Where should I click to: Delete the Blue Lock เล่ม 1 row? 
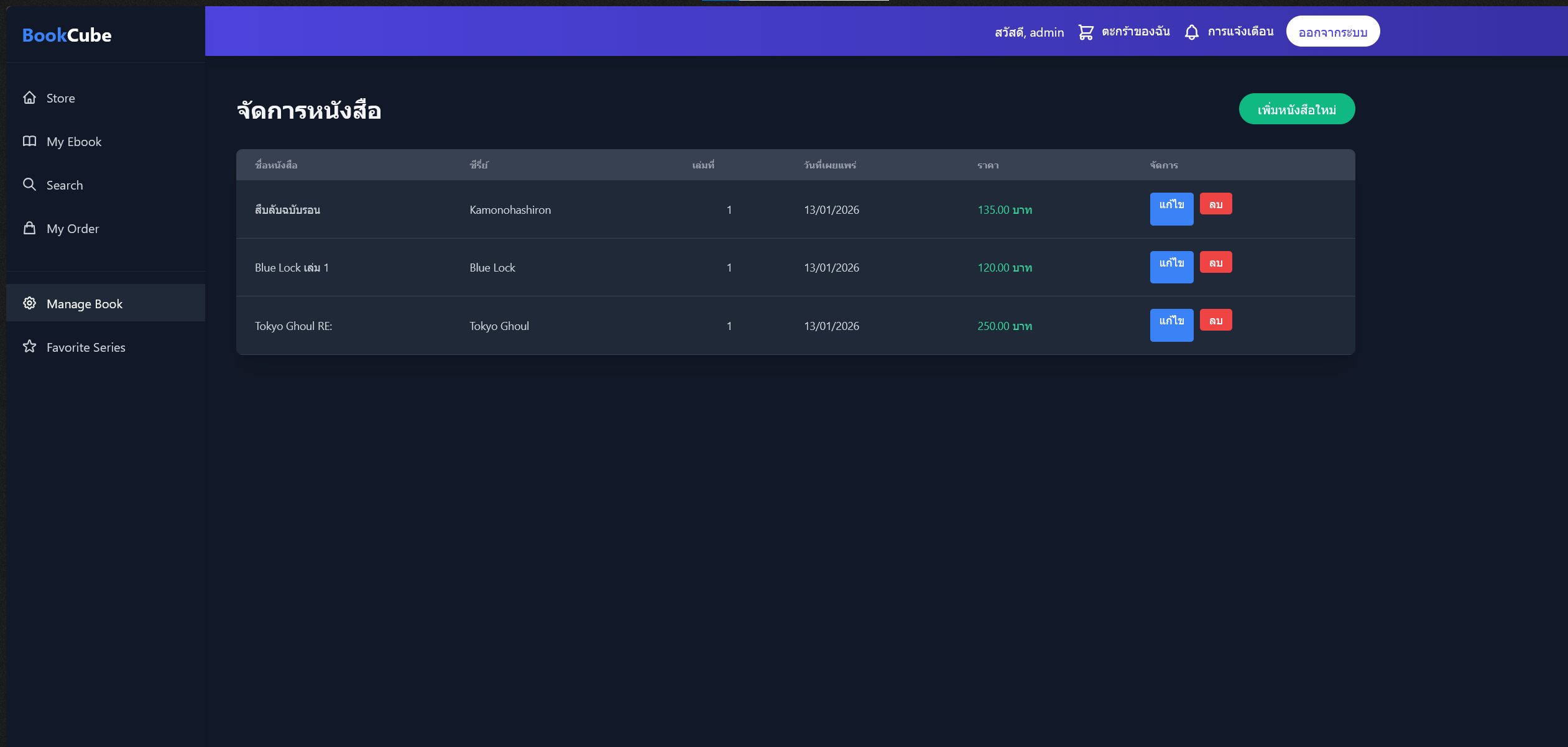[x=1215, y=262]
